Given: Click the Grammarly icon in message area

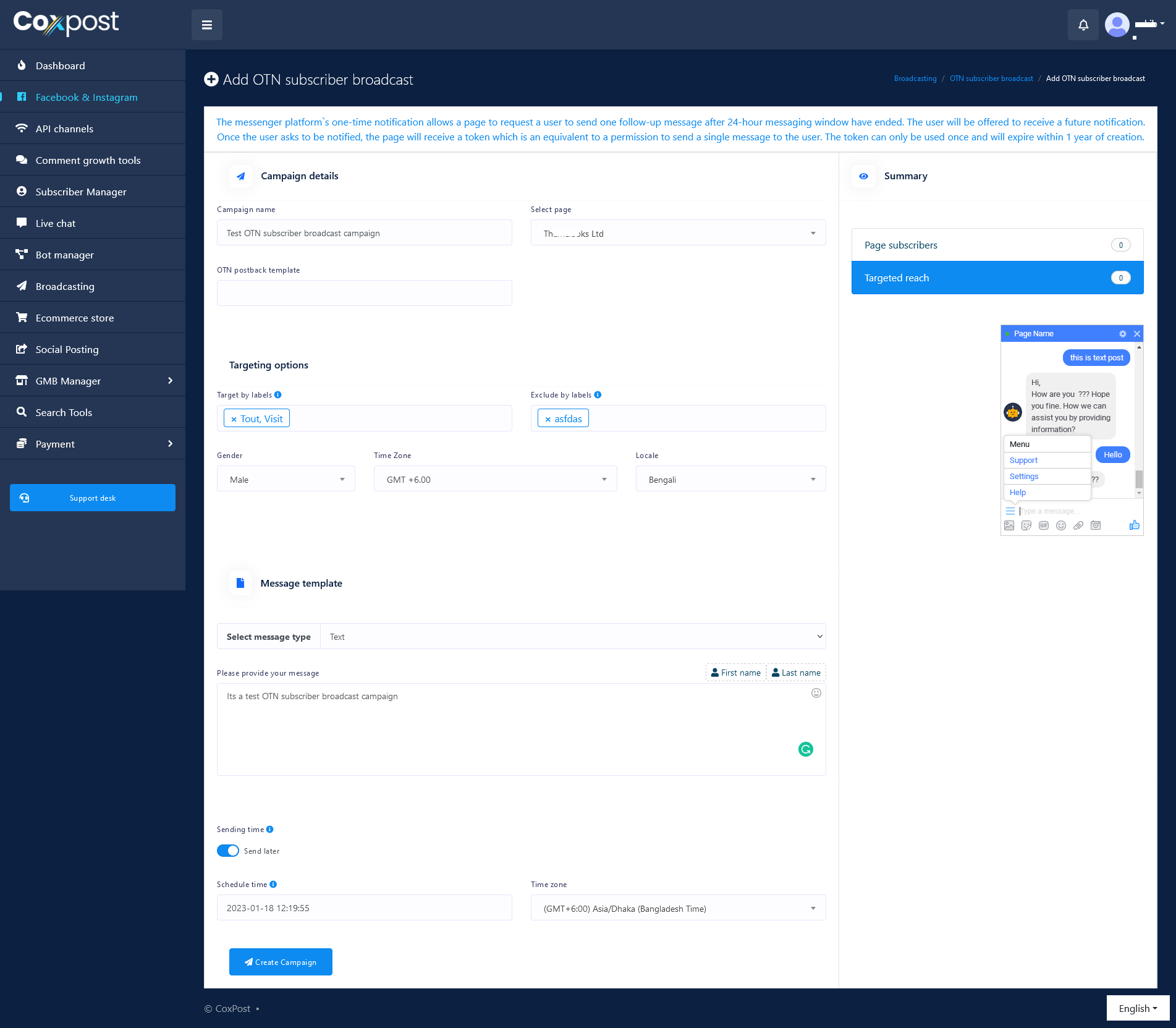Looking at the screenshot, I should (805, 749).
